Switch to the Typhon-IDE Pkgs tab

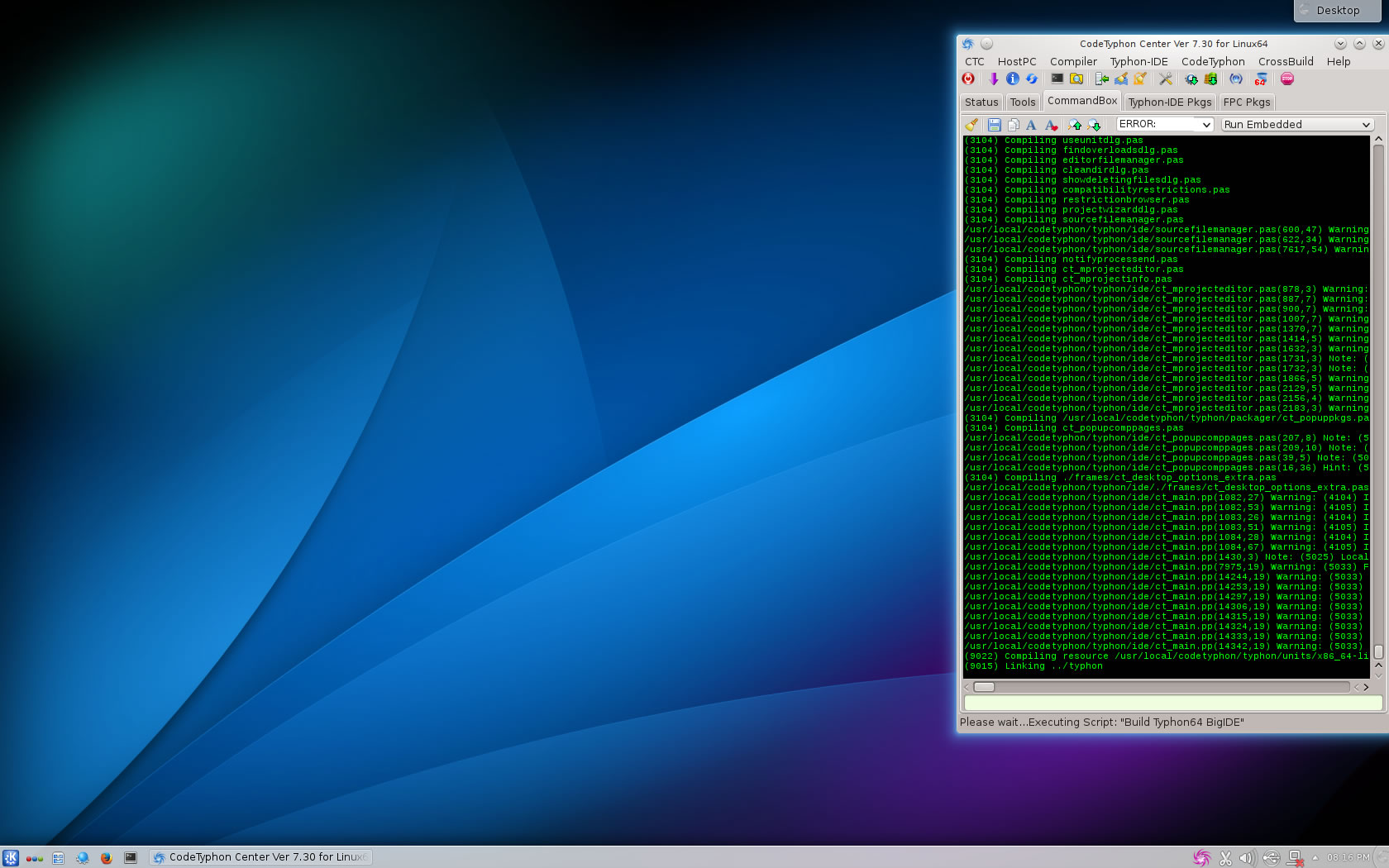pos(1170,102)
